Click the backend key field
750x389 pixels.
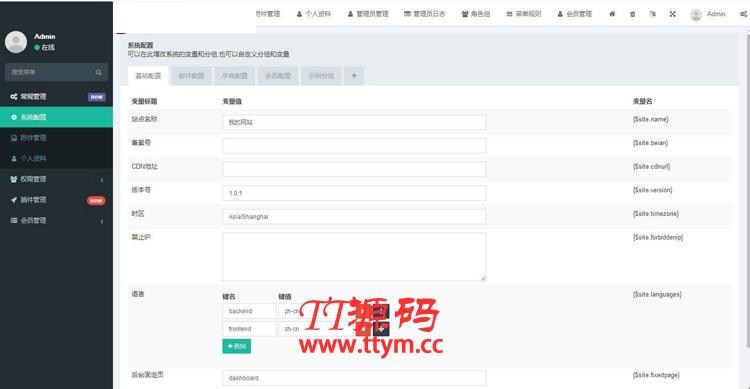point(249,311)
